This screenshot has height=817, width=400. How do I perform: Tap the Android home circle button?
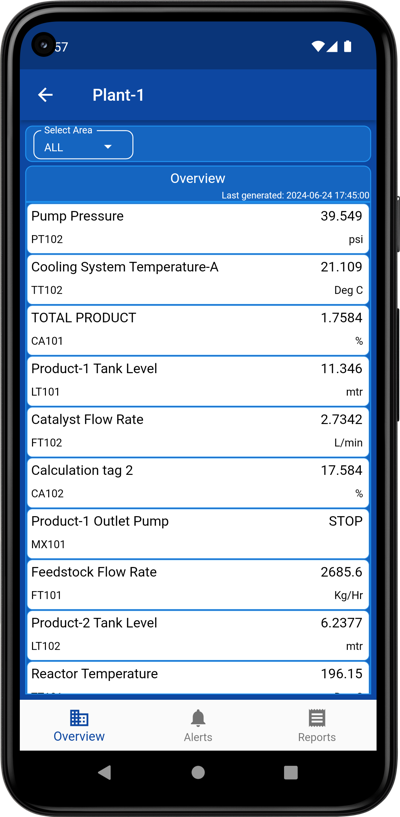(x=198, y=772)
